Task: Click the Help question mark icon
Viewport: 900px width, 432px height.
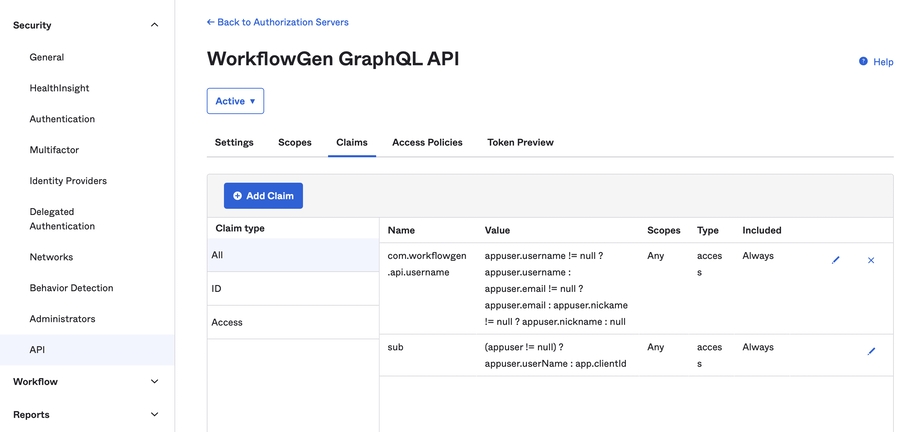Action: tap(863, 62)
